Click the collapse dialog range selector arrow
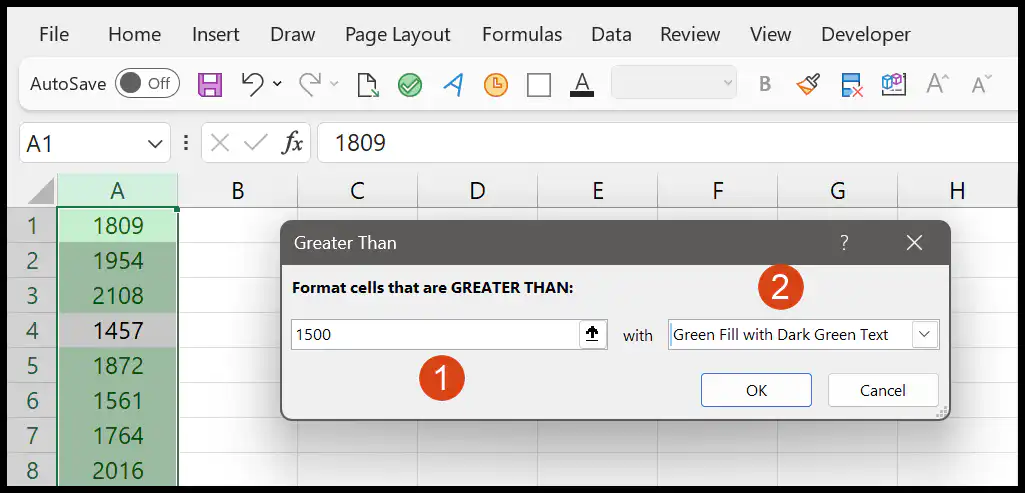 pyautogui.click(x=593, y=335)
